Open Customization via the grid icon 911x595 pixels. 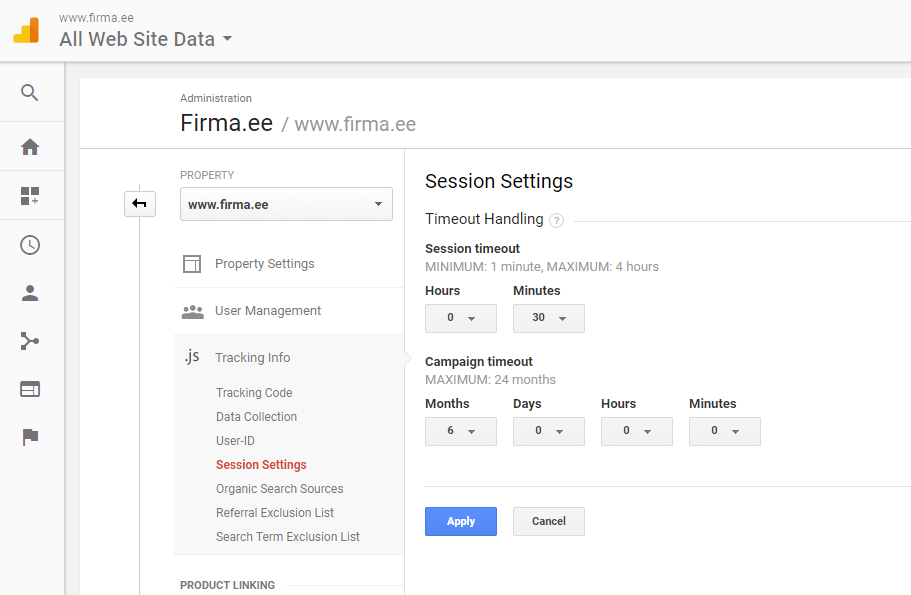tap(30, 195)
